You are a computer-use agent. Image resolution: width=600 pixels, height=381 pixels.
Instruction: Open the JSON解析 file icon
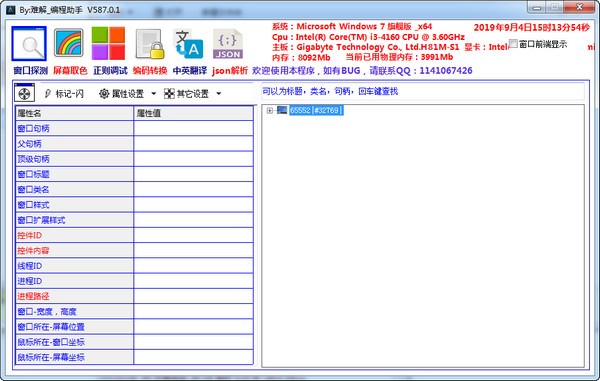pos(228,44)
